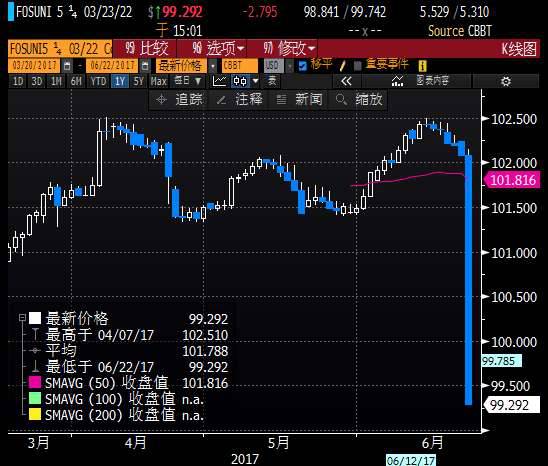Click the yellow SMAVG (200) swatch
Screen dimensions: 548x466
coord(35,414)
